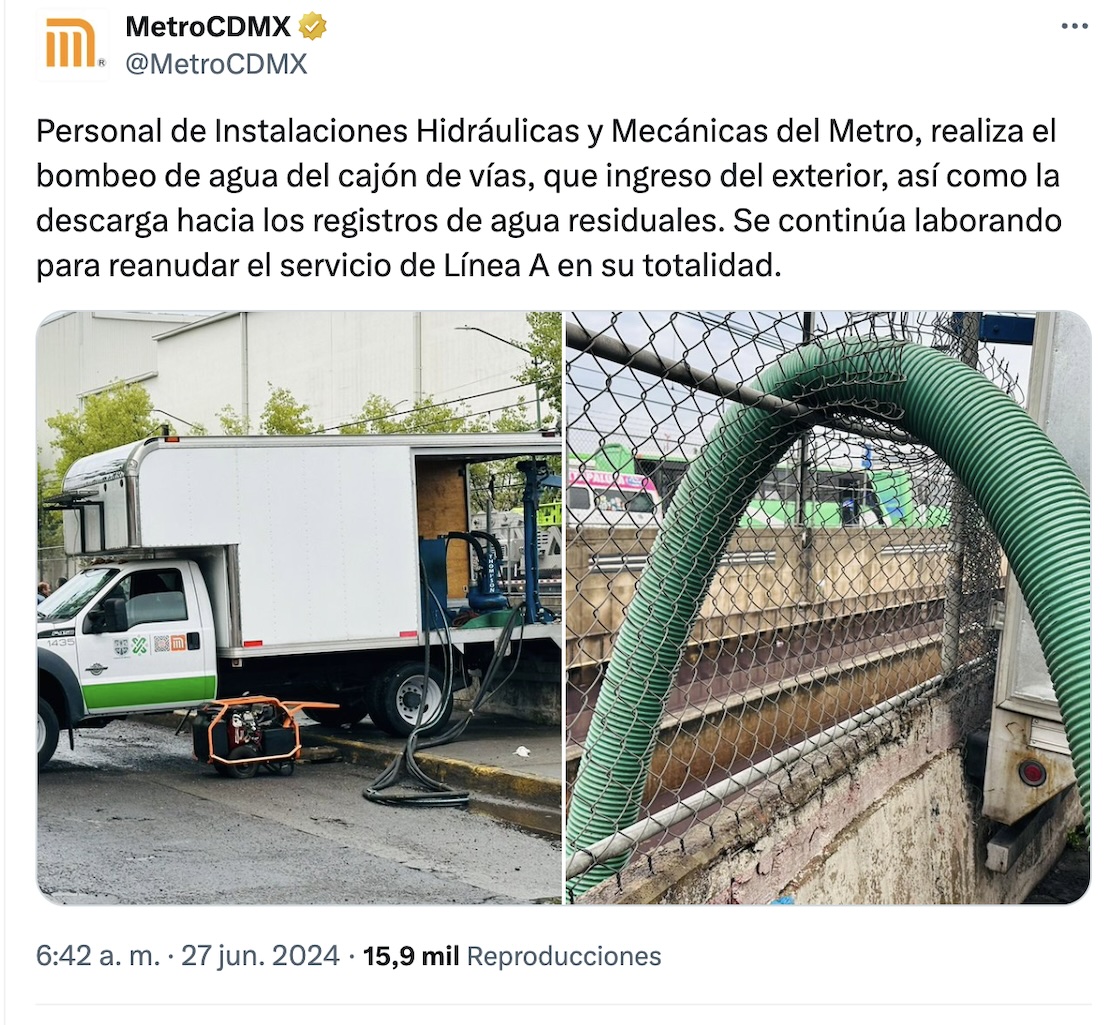Click the Metro logo on the truck door

point(178,643)
